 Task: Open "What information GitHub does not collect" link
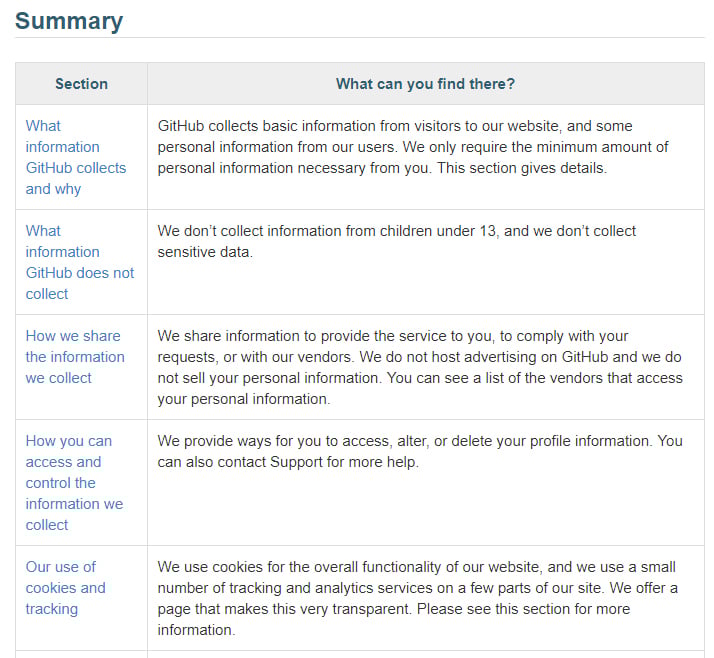click(x=80, y=262)
